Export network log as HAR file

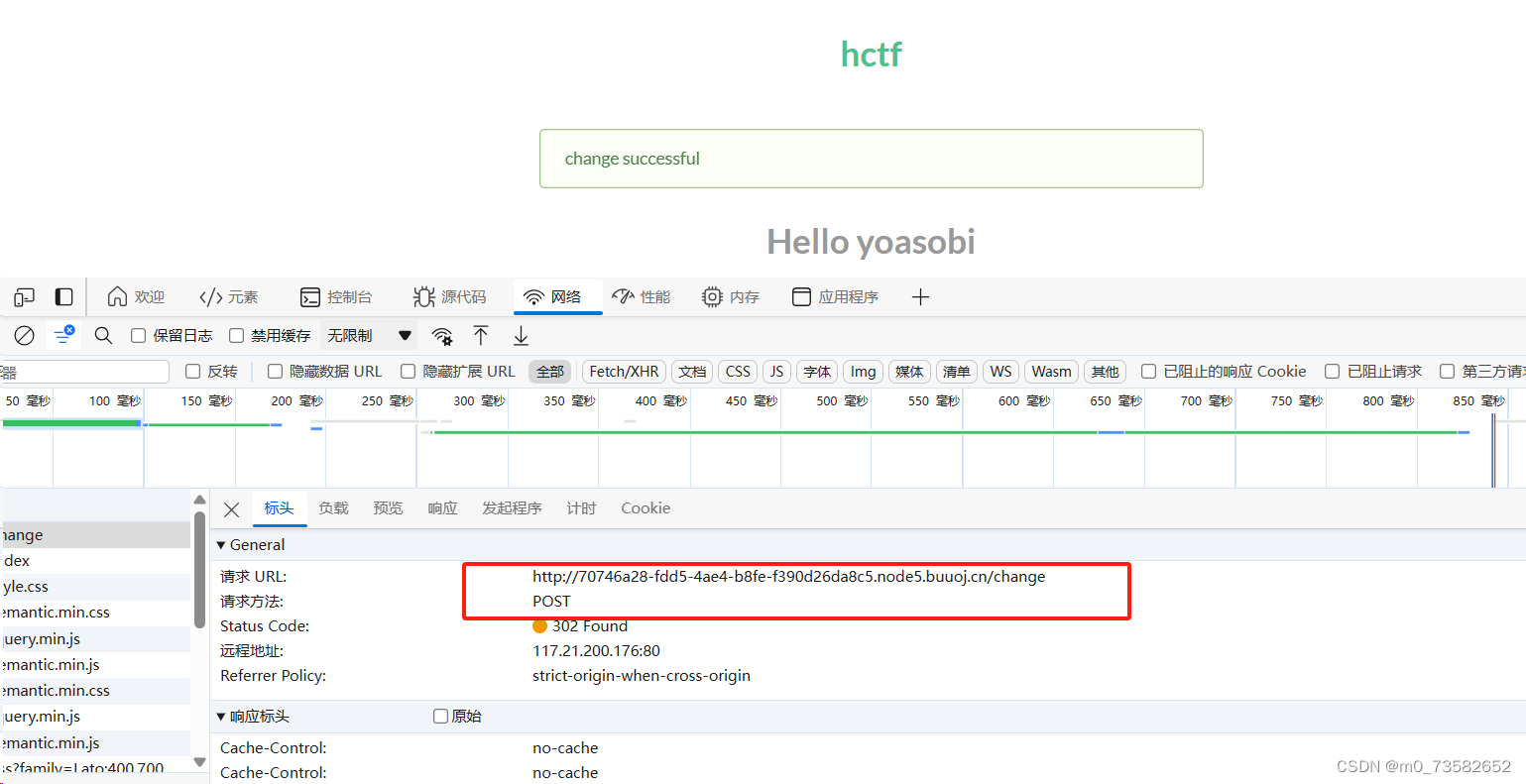tap(520, 335)
